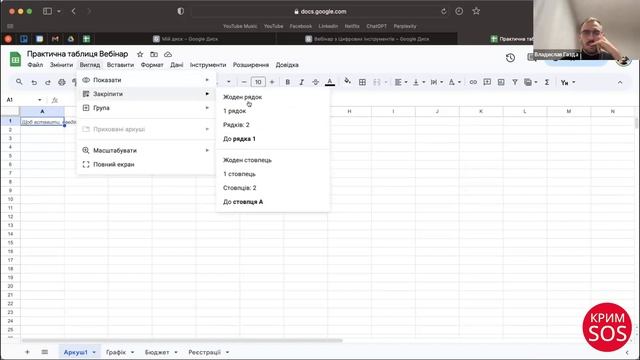Open Аркуш1 tab options arrow
The height and width of the screenshot is (360, 640).
point(94,352)
